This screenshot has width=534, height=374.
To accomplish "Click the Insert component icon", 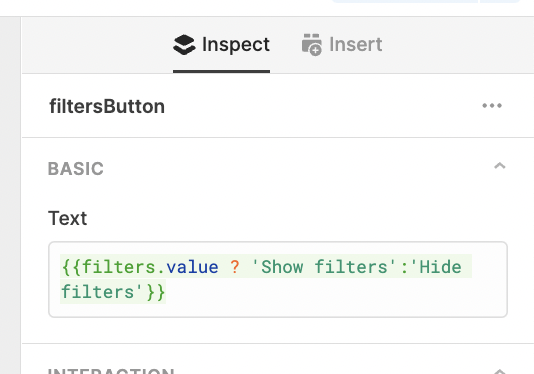I will click(x=312, y=45).
